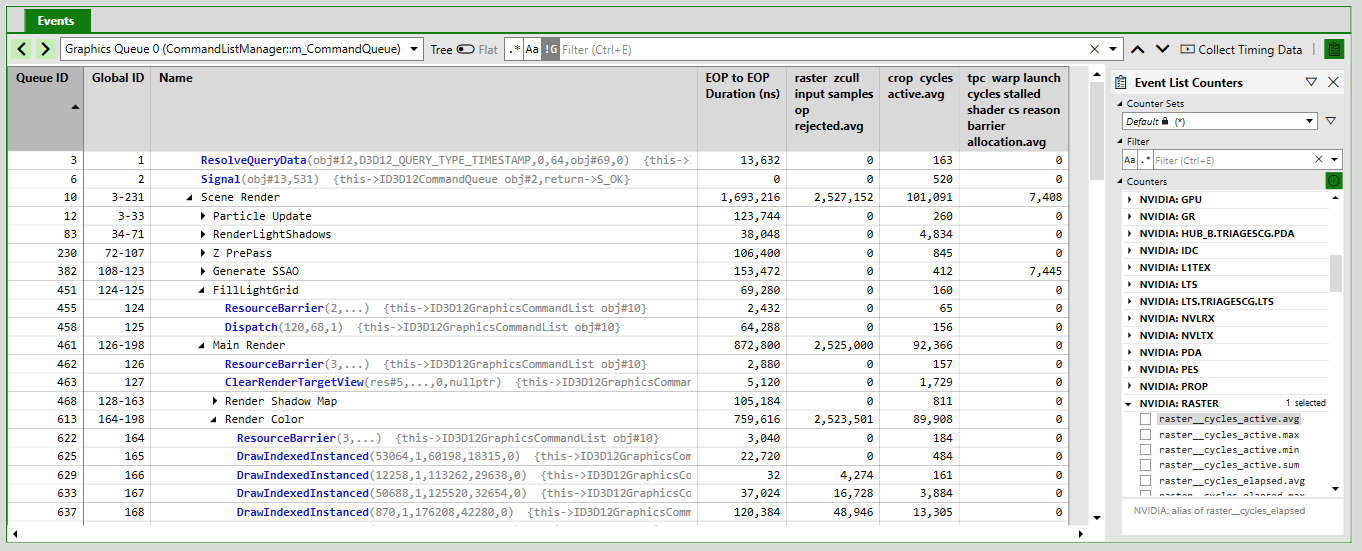Expand the Z PrePass node
Screen dimensions: 1362x551
click(203, 253)
